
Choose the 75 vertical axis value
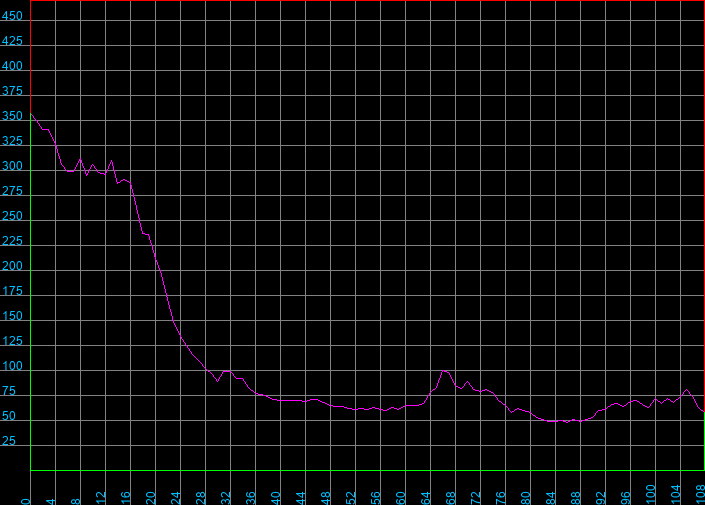coord(9,391)
